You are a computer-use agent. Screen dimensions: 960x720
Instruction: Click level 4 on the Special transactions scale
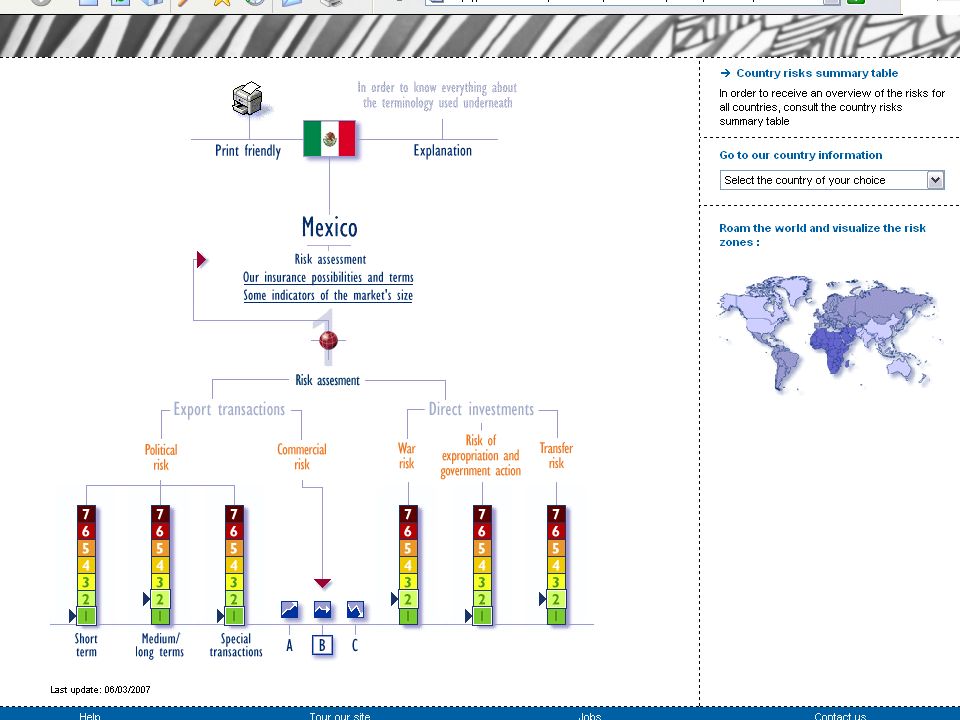coord(234,565)
